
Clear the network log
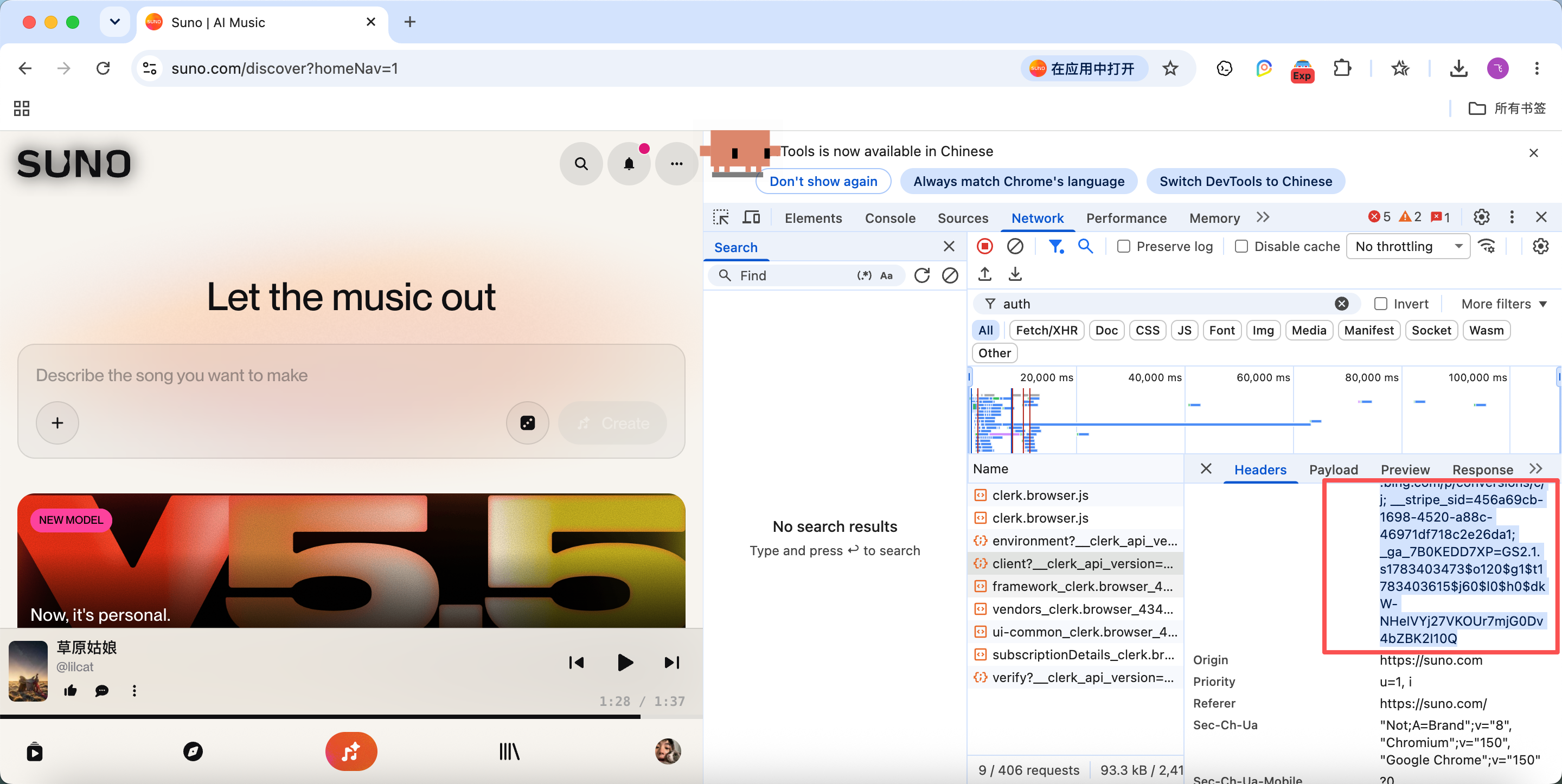(1015, 246)
